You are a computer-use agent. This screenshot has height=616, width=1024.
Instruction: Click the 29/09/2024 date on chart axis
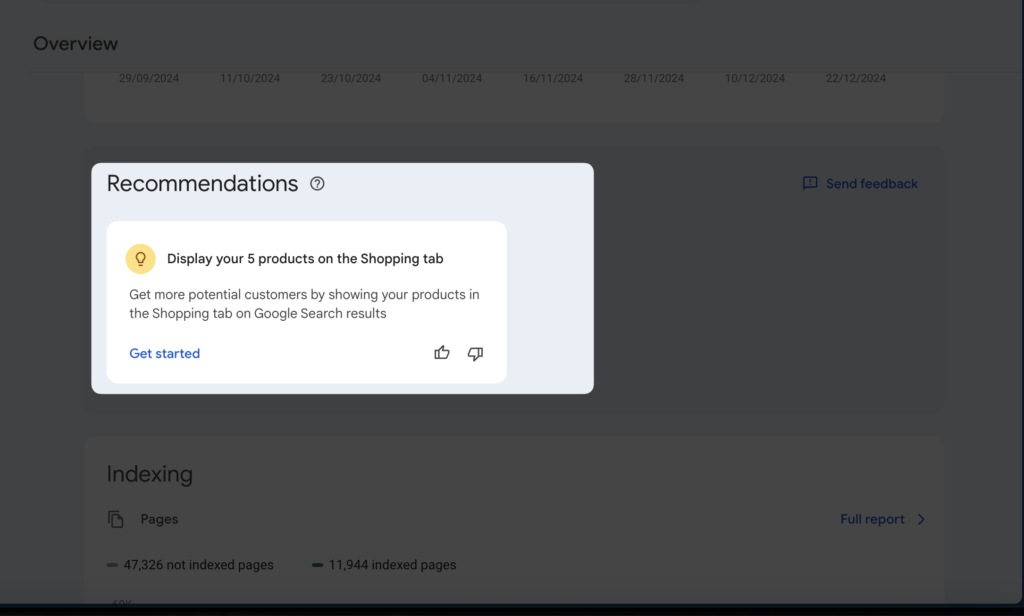(149, 78)
